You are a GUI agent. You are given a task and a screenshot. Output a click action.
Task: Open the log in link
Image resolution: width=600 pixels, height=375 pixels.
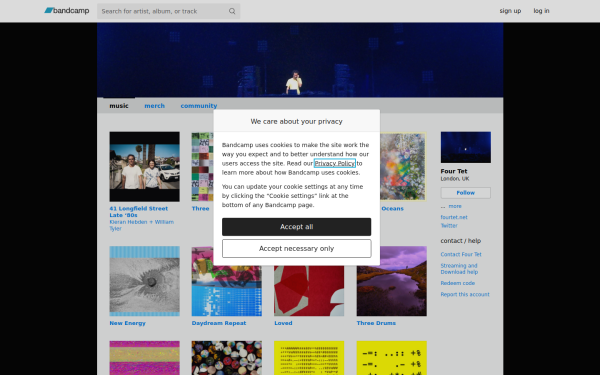coord(541,11)
